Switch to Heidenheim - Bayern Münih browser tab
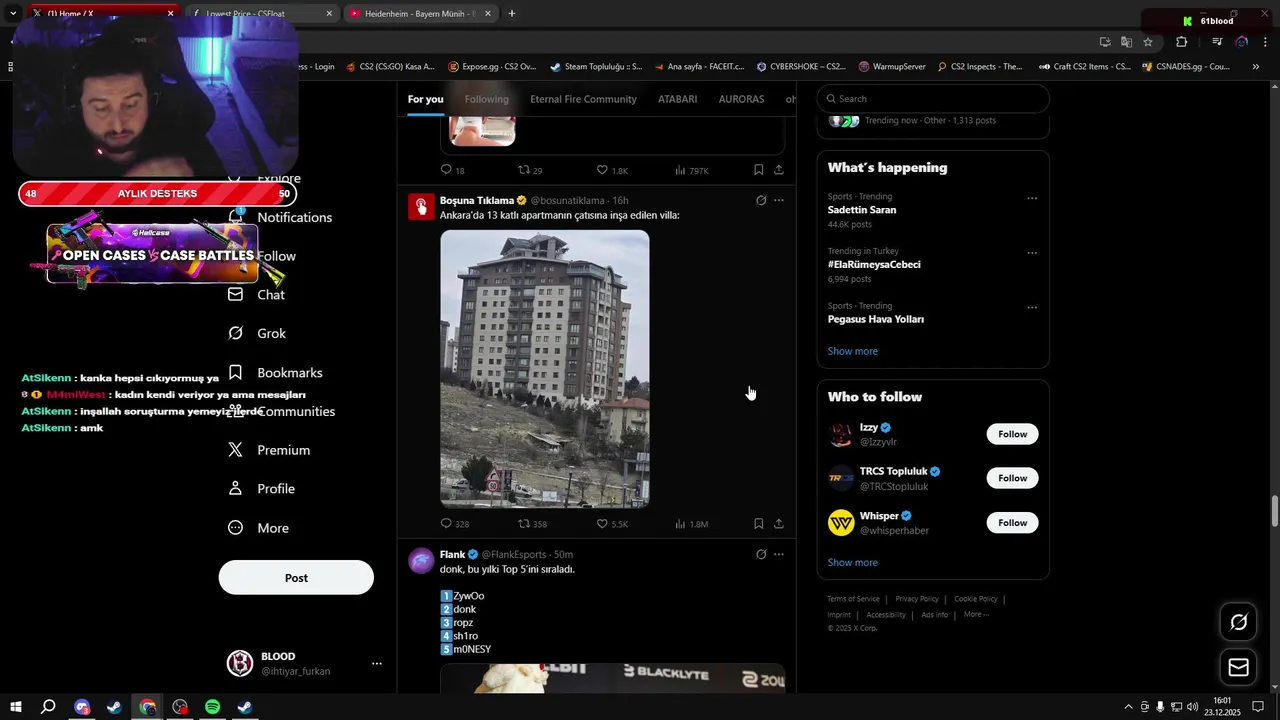 click(419, 14)
